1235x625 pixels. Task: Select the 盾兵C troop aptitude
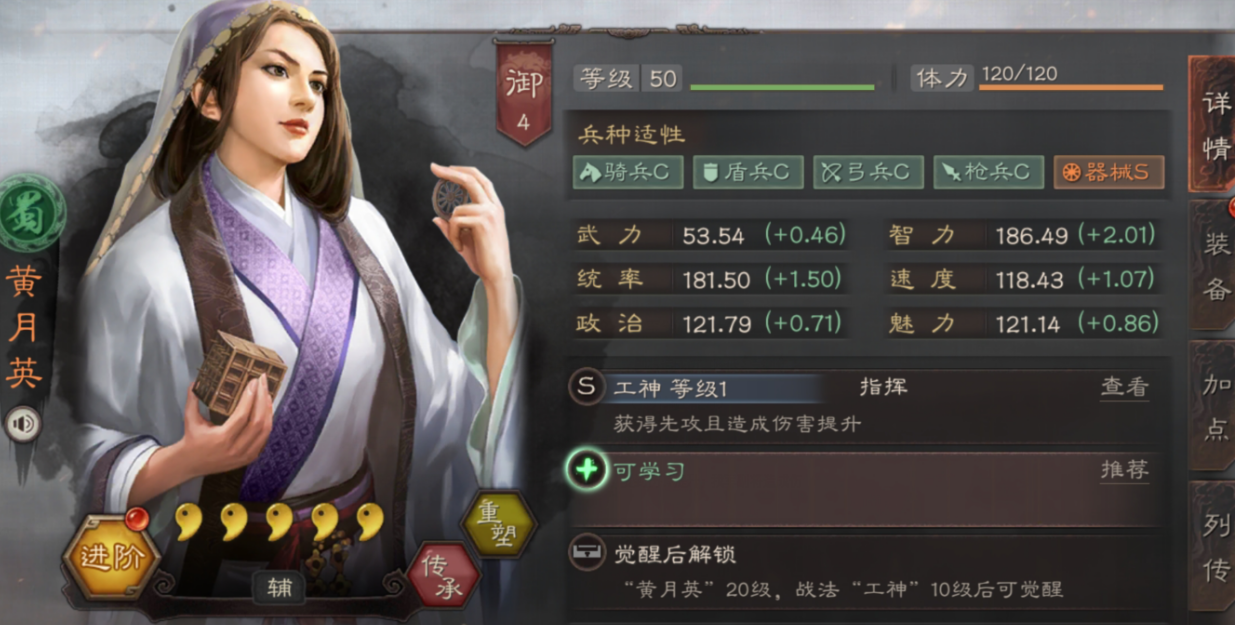748,172
